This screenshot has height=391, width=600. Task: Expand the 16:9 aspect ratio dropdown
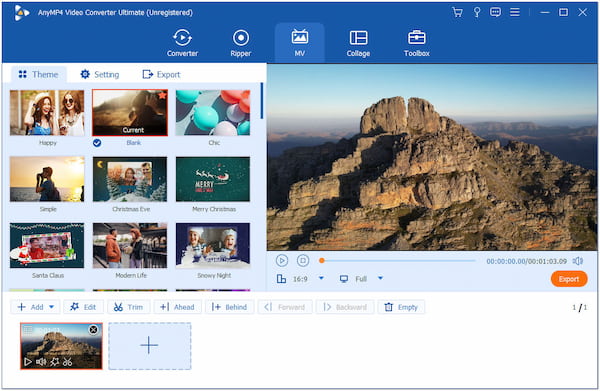tap(321, 278)
